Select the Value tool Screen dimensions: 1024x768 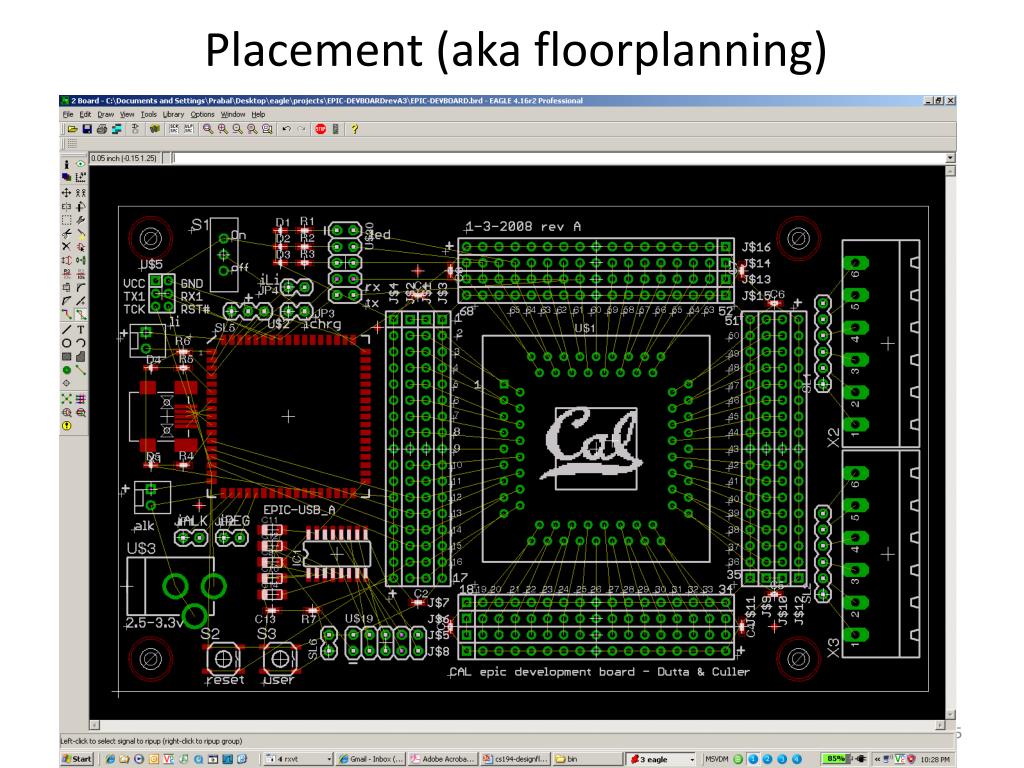pyautogui.click(x=80, y=275)
